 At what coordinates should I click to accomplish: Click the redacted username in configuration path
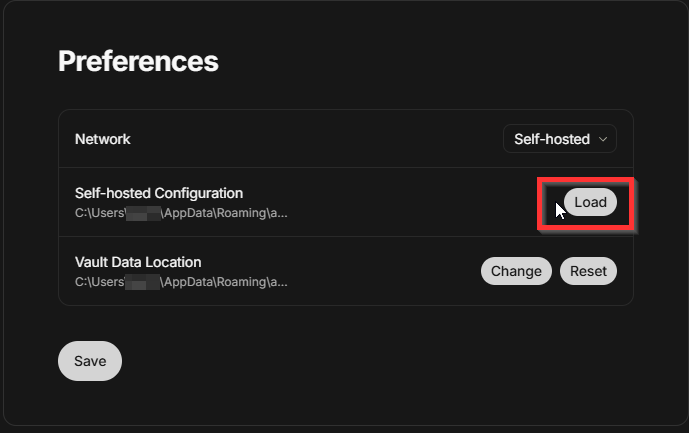pos(143,213)
